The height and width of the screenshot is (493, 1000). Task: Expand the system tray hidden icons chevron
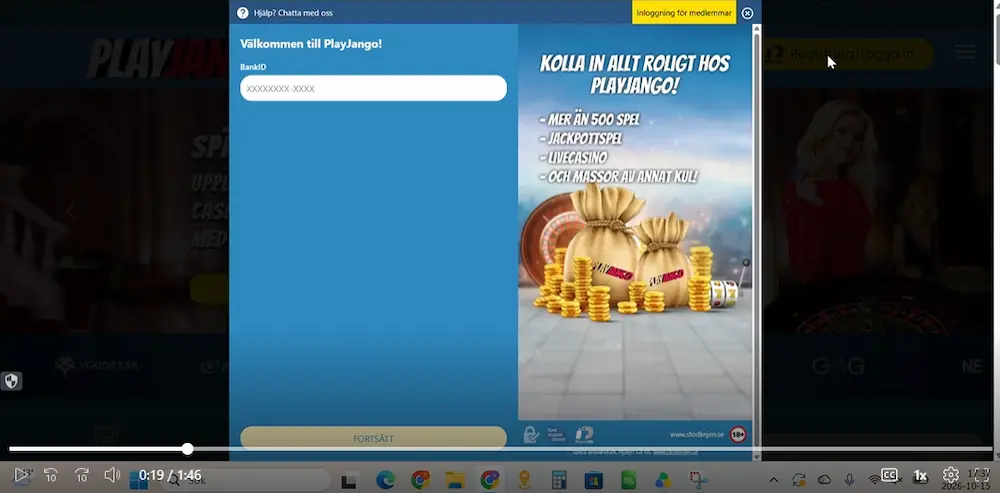click(x=774, y=480)
